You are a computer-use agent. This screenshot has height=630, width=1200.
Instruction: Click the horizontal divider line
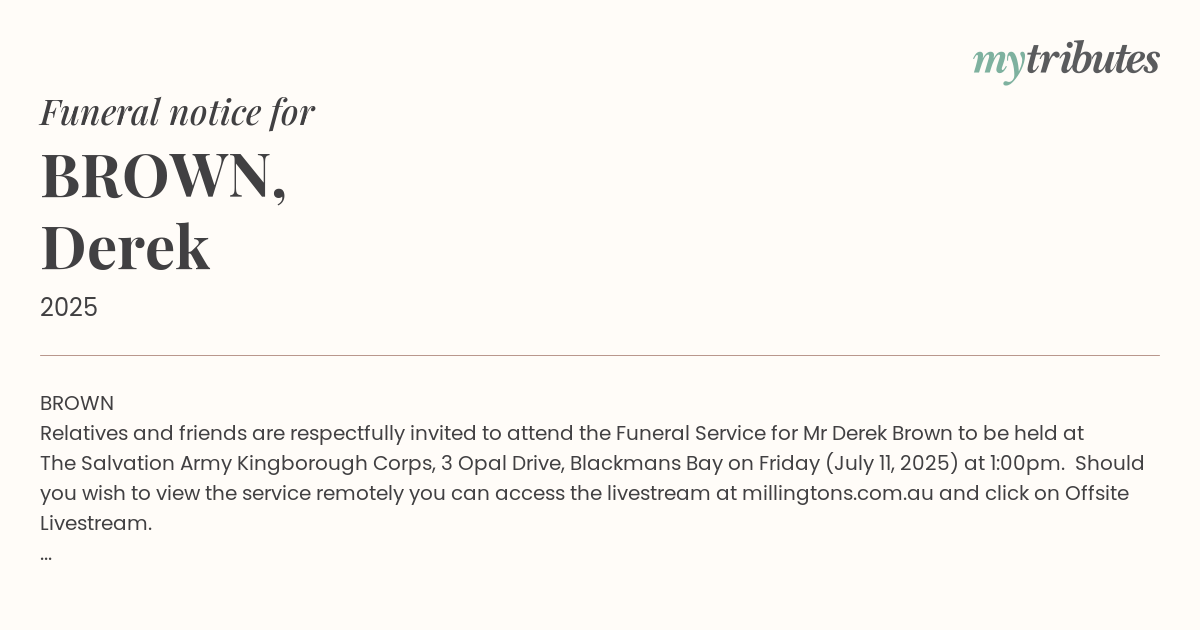600,355
